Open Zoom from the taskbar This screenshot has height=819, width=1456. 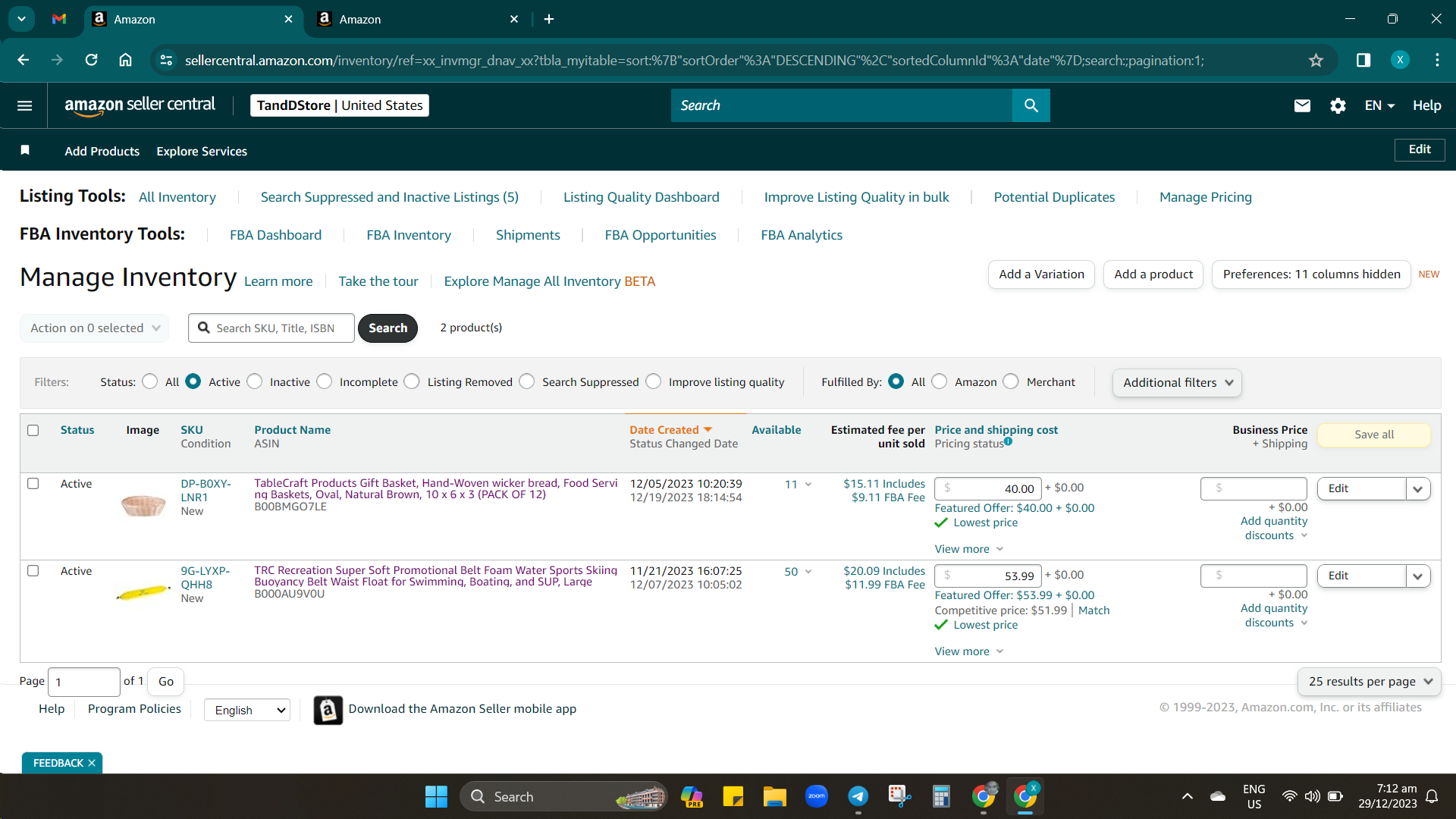coord(817,796)
